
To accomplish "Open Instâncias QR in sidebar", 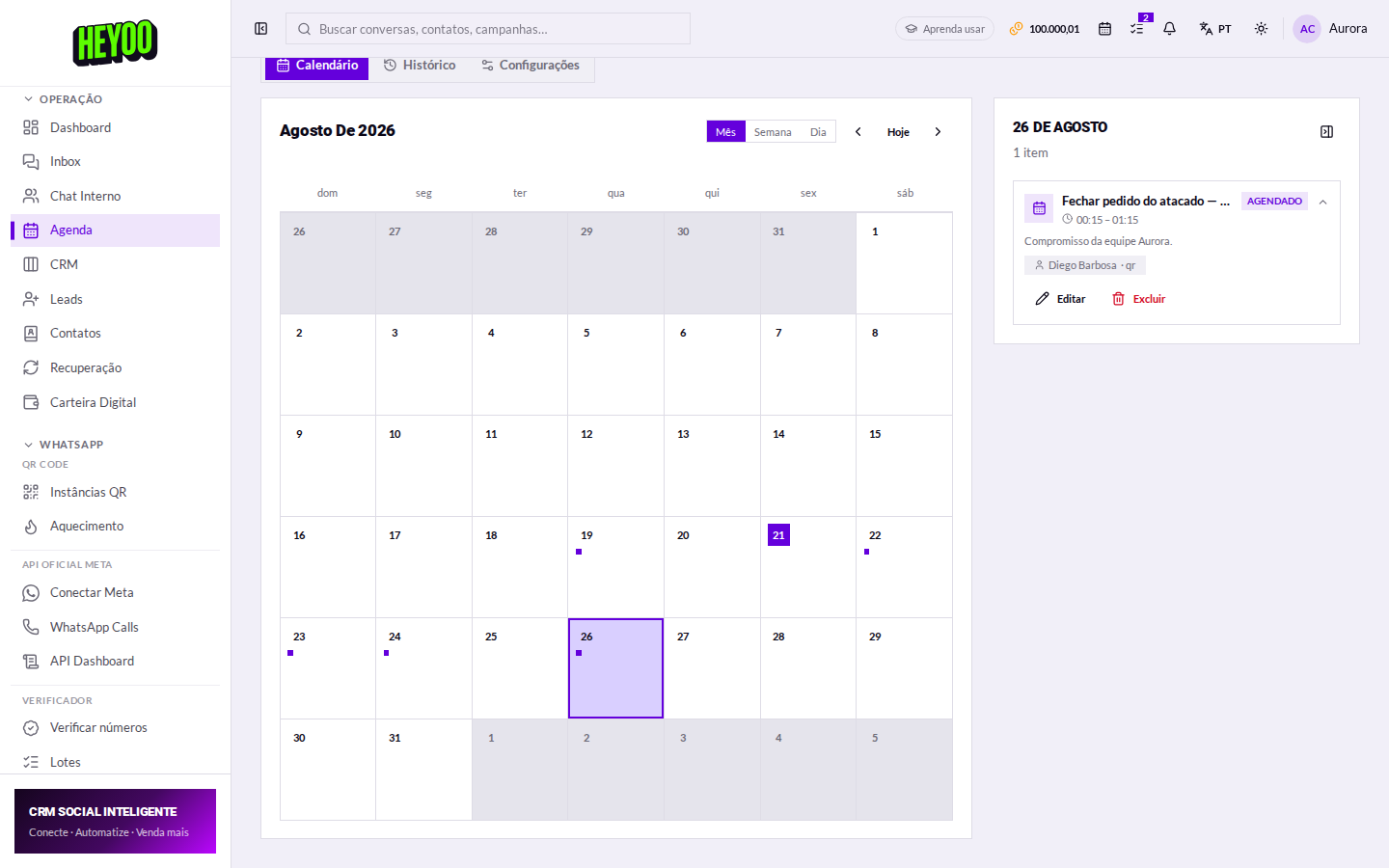I will [115, 492].
